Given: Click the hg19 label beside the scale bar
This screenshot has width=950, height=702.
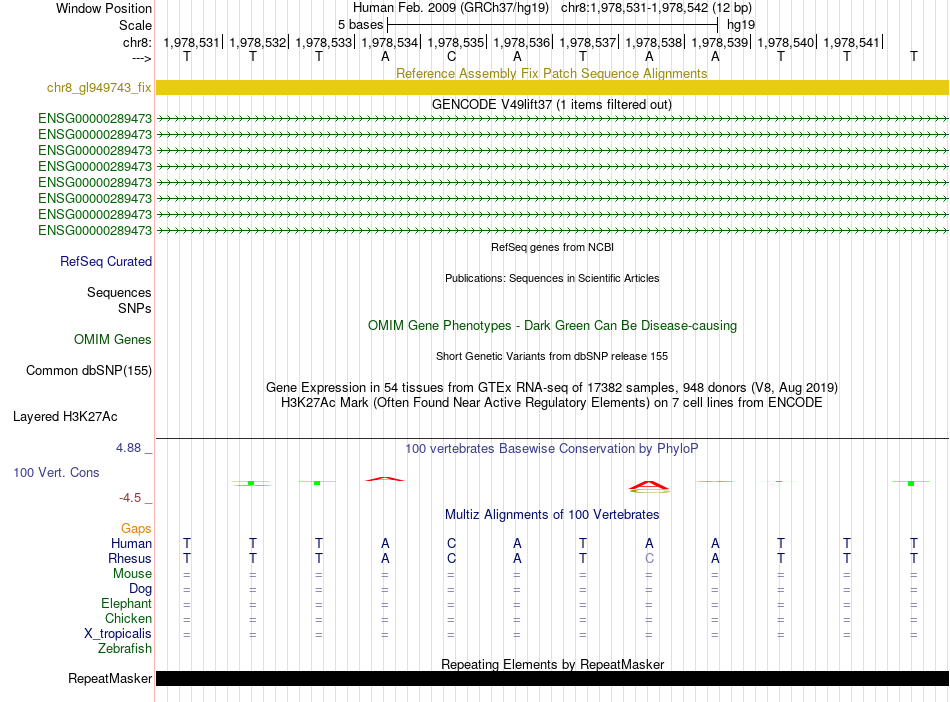Looking at the screenshot, I should (x=741, y=25).
